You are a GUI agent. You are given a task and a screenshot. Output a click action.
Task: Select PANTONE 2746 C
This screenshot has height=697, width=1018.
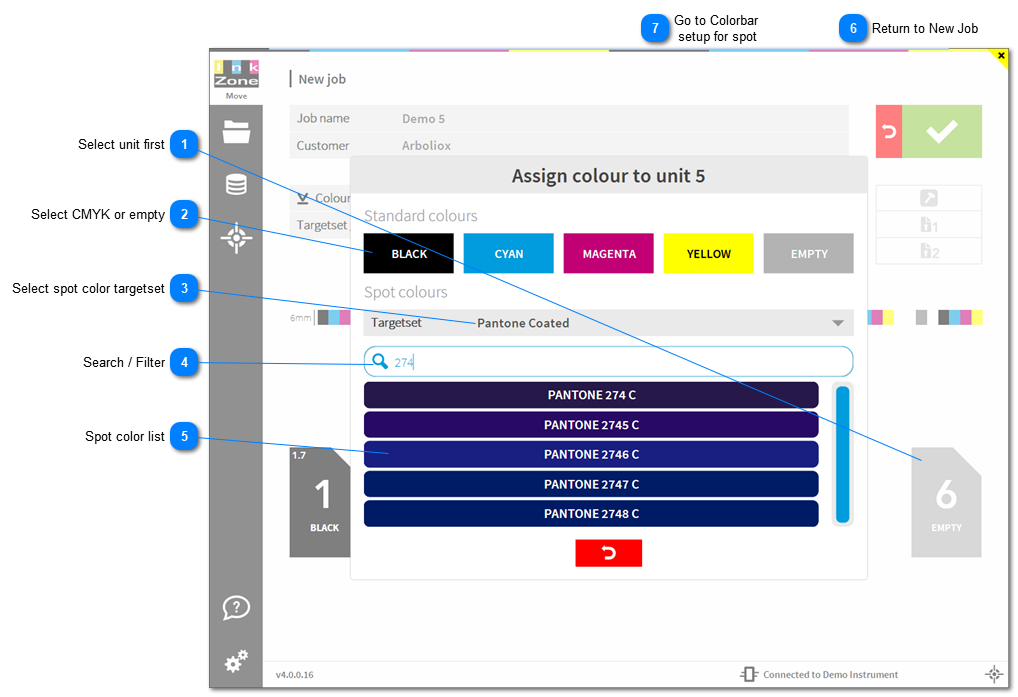coord(591,454)
